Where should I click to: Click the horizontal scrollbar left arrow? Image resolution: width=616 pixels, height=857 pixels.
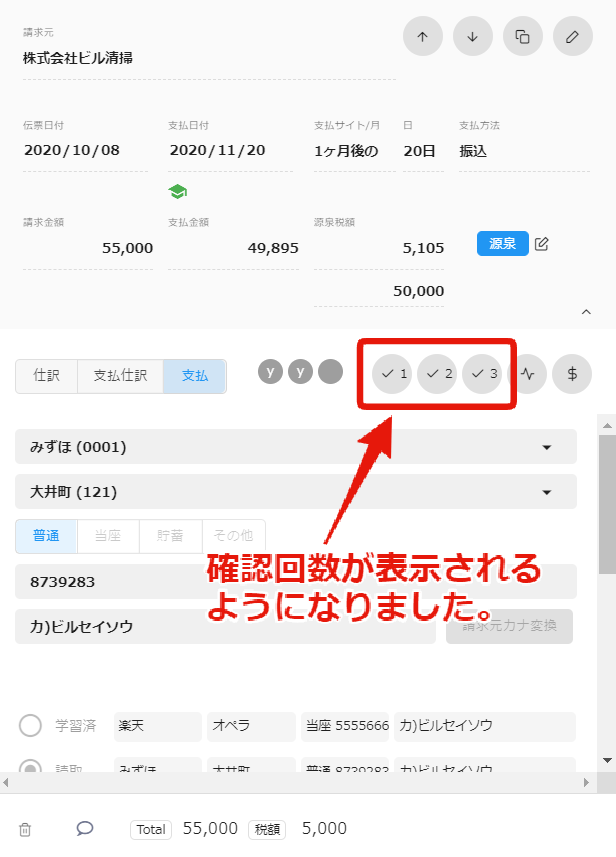[5, 783]
